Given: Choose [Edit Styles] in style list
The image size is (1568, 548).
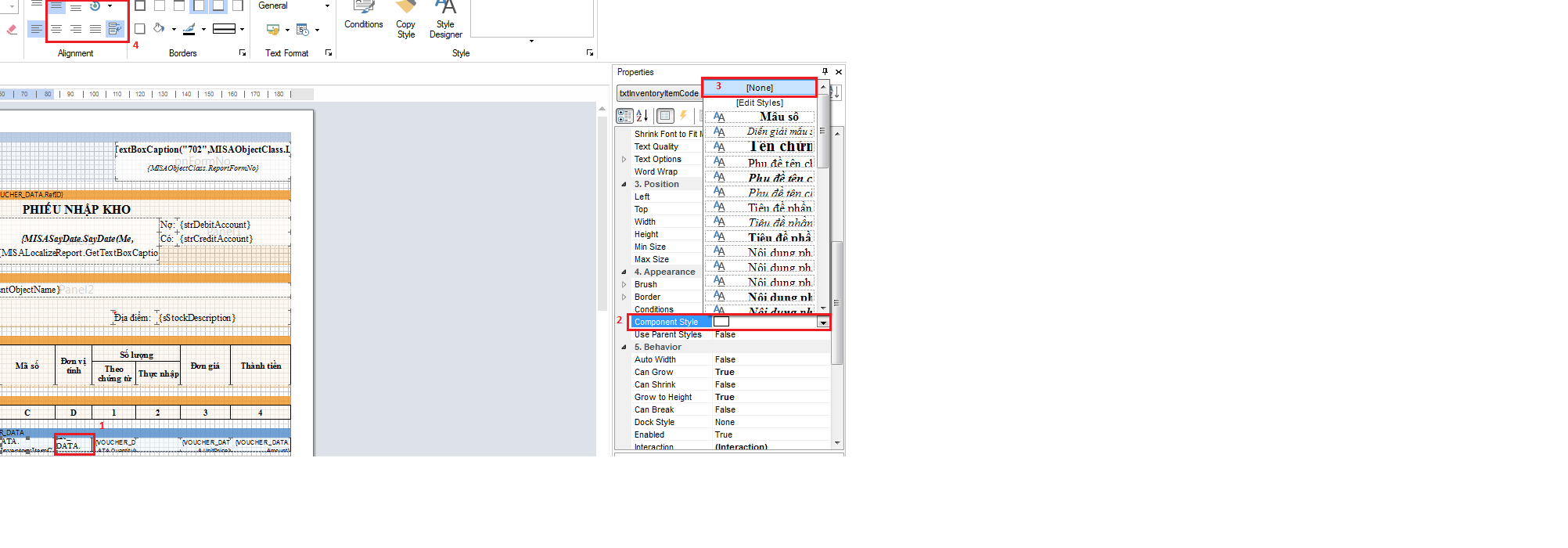Looking at the screenshot, I should (x=760, y=103).
